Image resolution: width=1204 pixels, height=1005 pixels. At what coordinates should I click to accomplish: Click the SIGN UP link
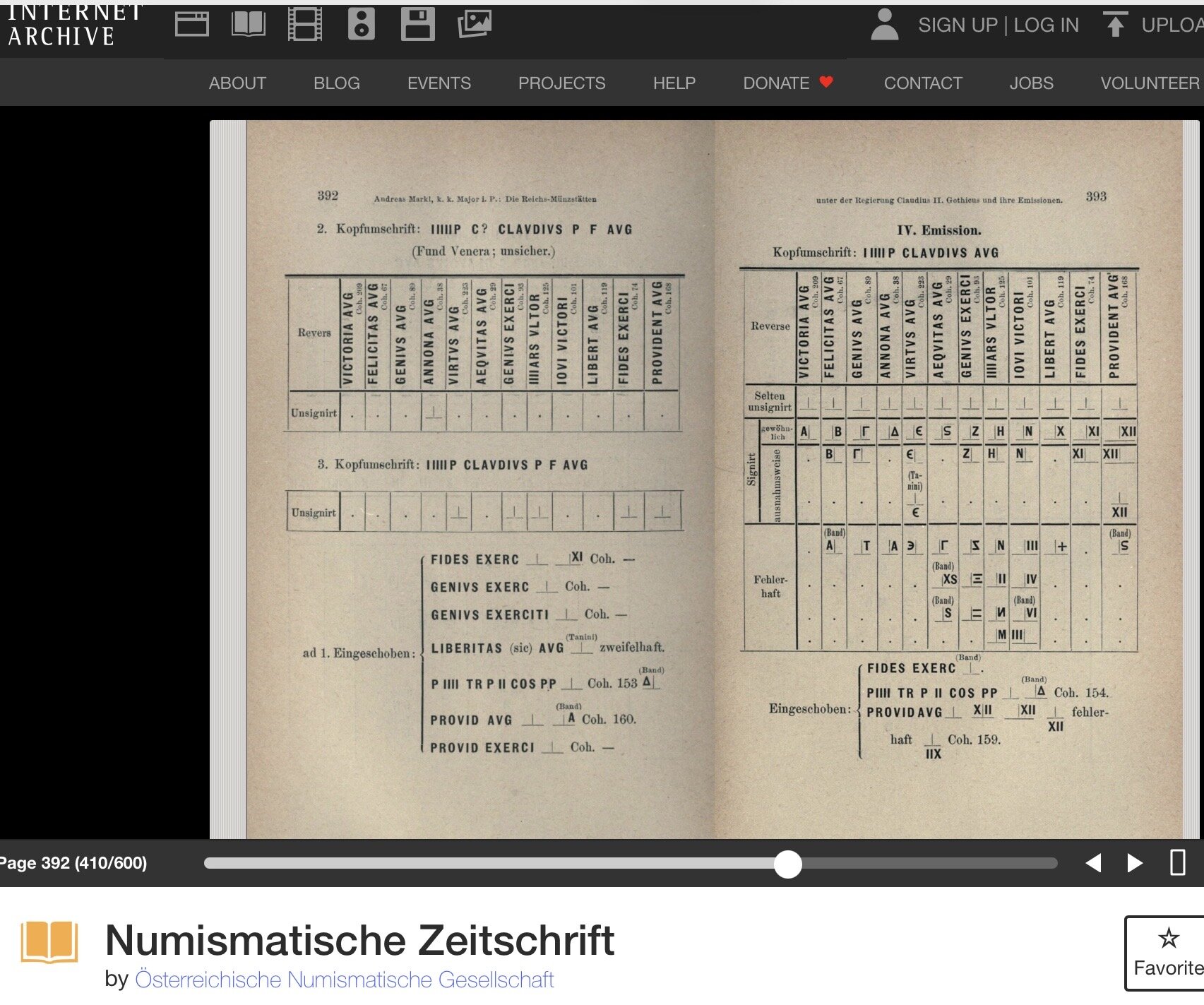(957, 25)
